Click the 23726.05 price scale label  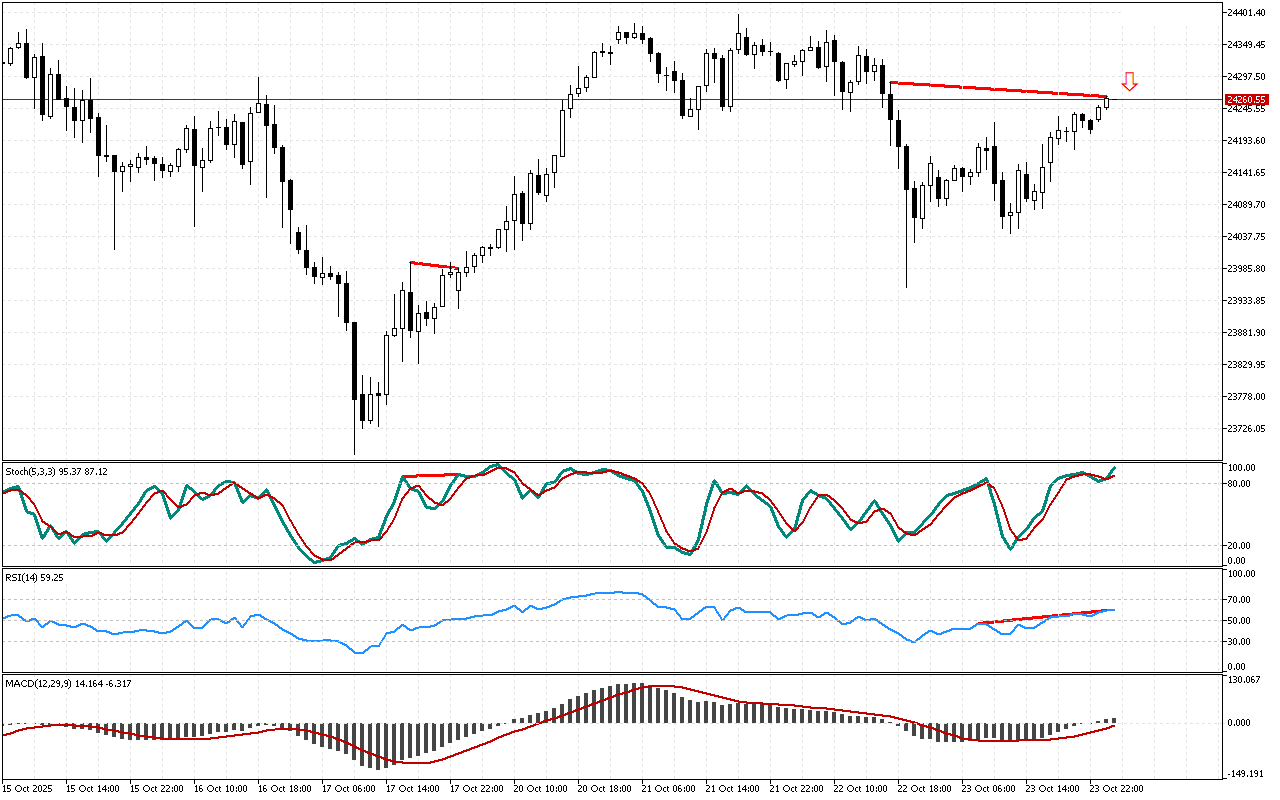point(1245,429)
